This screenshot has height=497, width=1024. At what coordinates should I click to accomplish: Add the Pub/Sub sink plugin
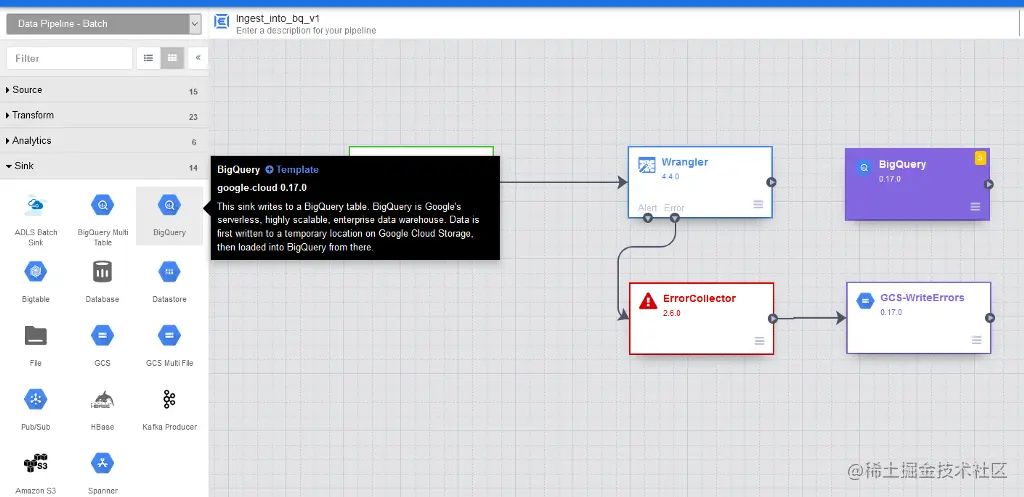tap(36, 399)
